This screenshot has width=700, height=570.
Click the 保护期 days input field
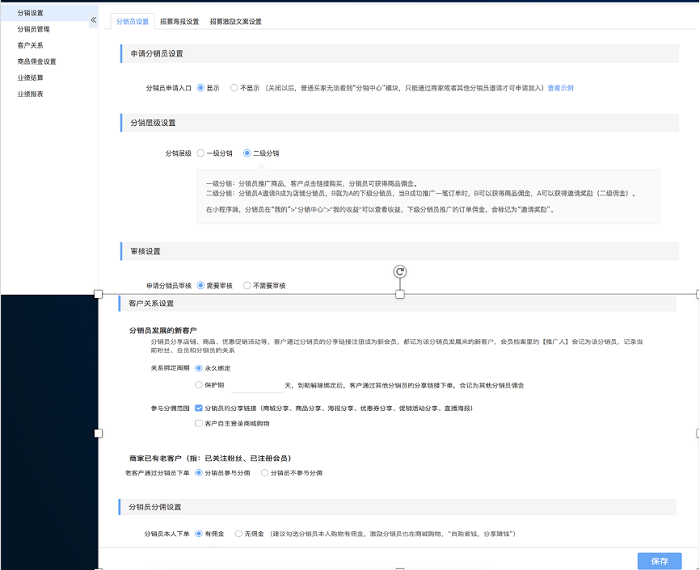point(257,385)
